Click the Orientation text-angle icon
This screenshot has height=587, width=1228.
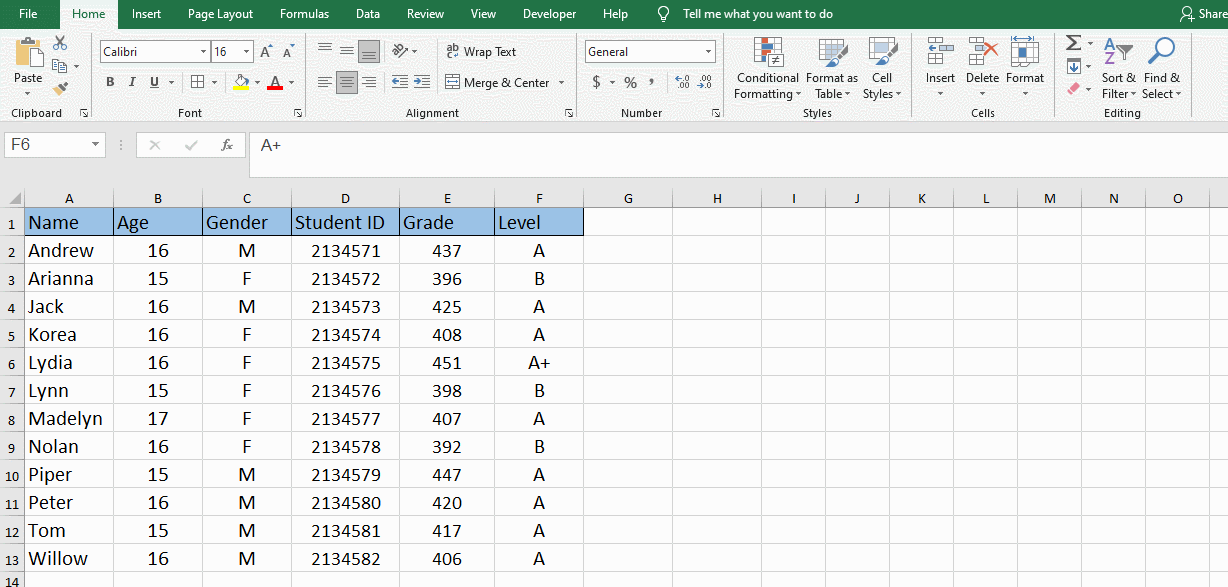click(401, 51)
